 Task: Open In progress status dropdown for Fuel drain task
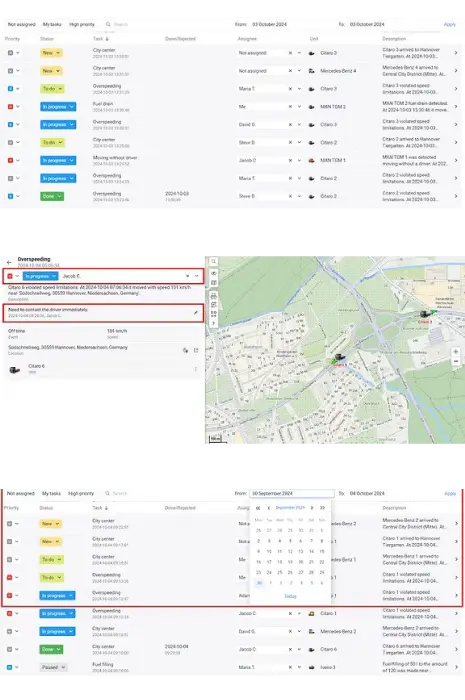point(58,107)
